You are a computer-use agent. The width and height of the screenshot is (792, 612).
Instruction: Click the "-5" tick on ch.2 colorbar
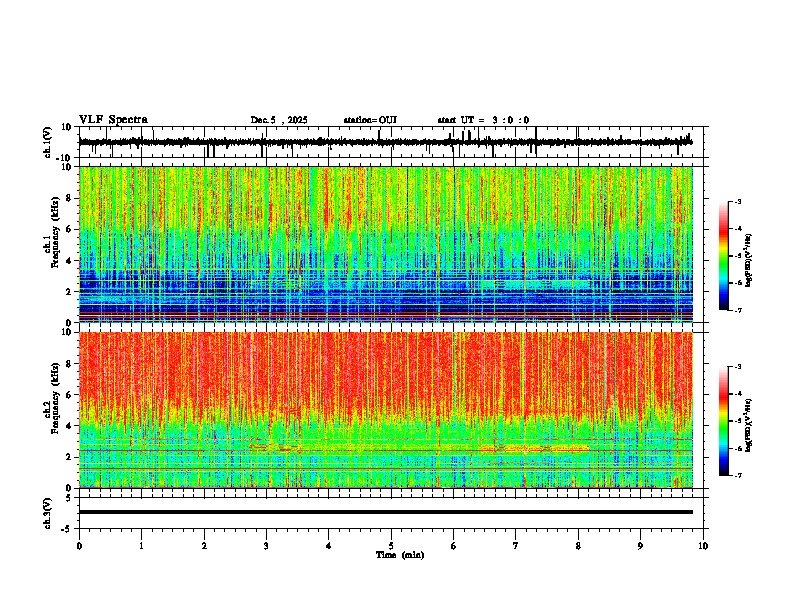click(x=737, y=421)
